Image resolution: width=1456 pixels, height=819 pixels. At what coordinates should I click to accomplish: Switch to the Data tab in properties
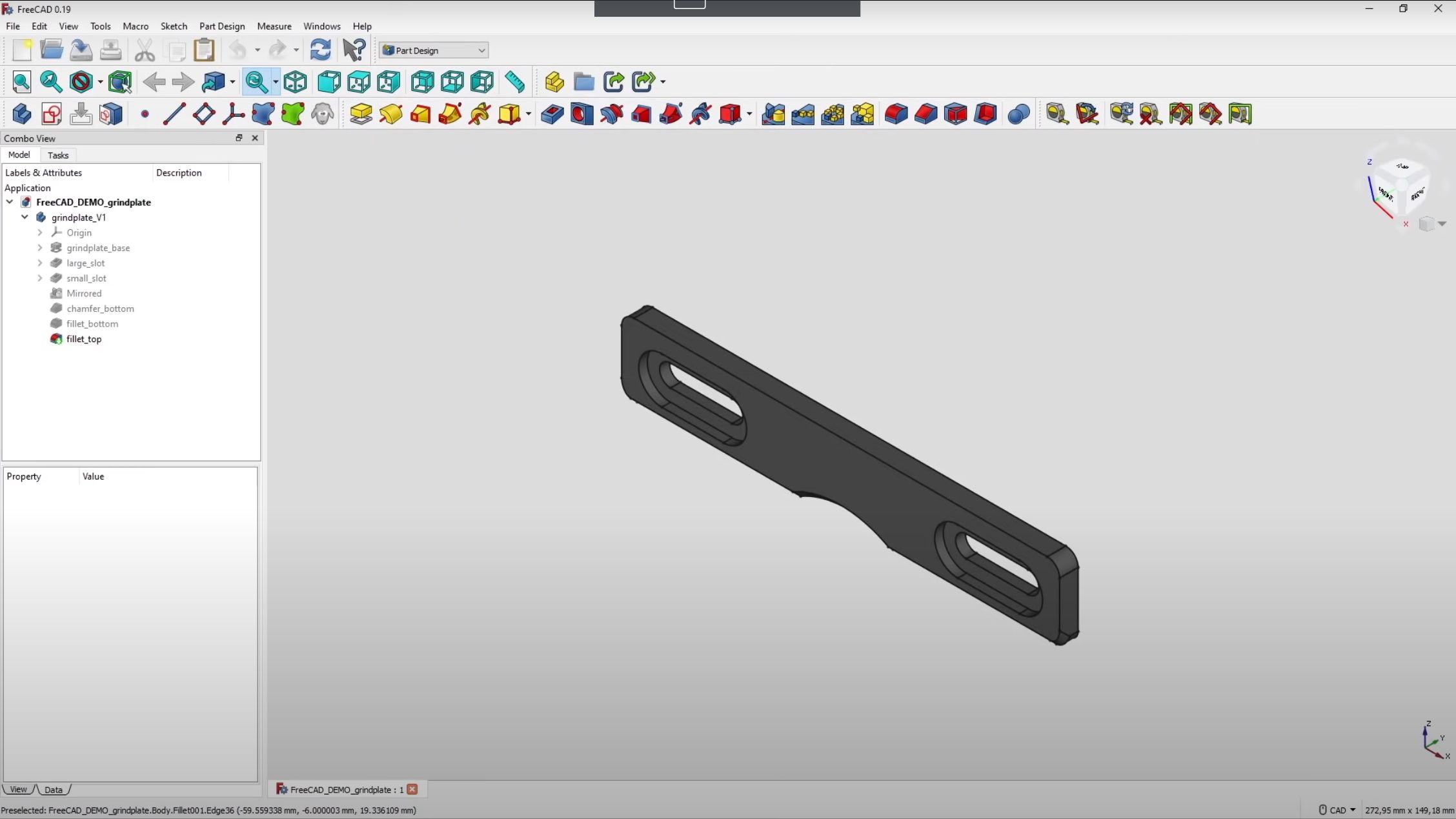tap(53, 789)
